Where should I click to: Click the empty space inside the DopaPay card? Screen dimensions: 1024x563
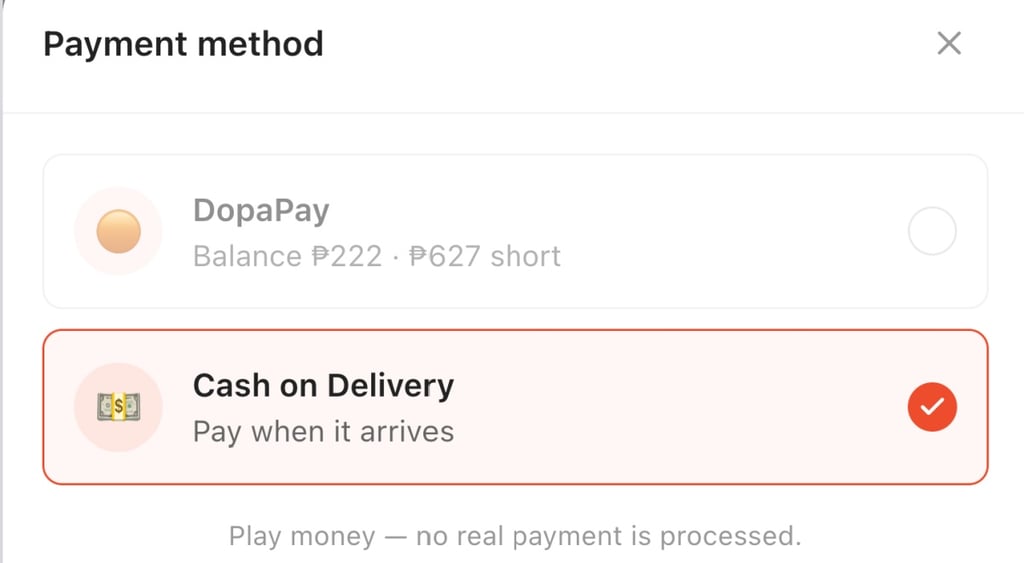coord(731,231)
